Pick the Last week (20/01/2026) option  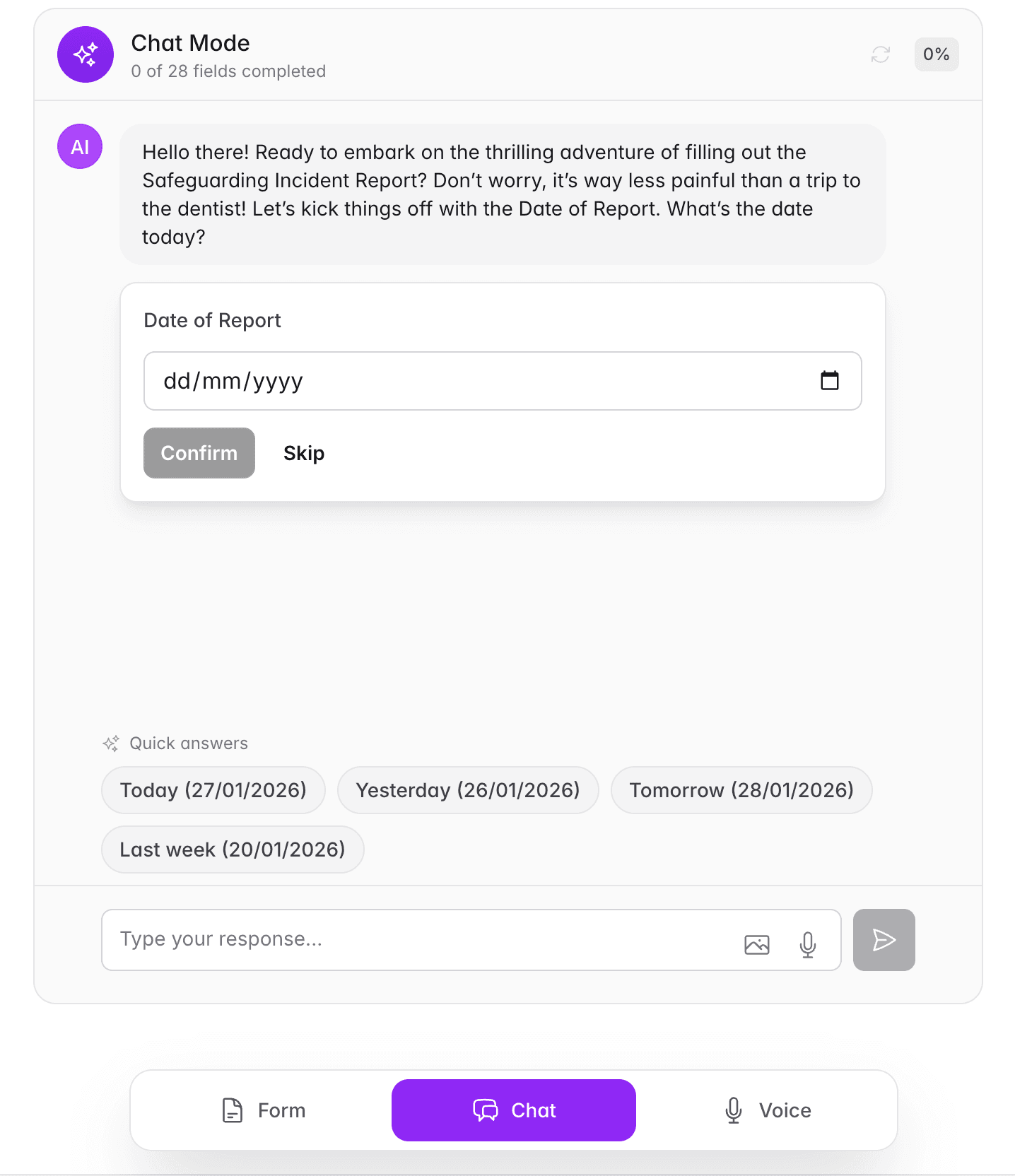pos(232,849)
